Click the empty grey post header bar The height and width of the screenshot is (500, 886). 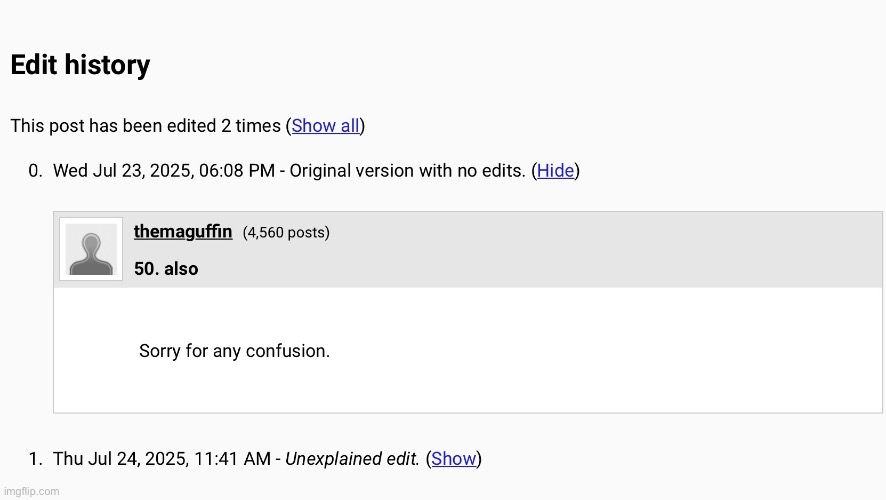(x=605, y=249)
